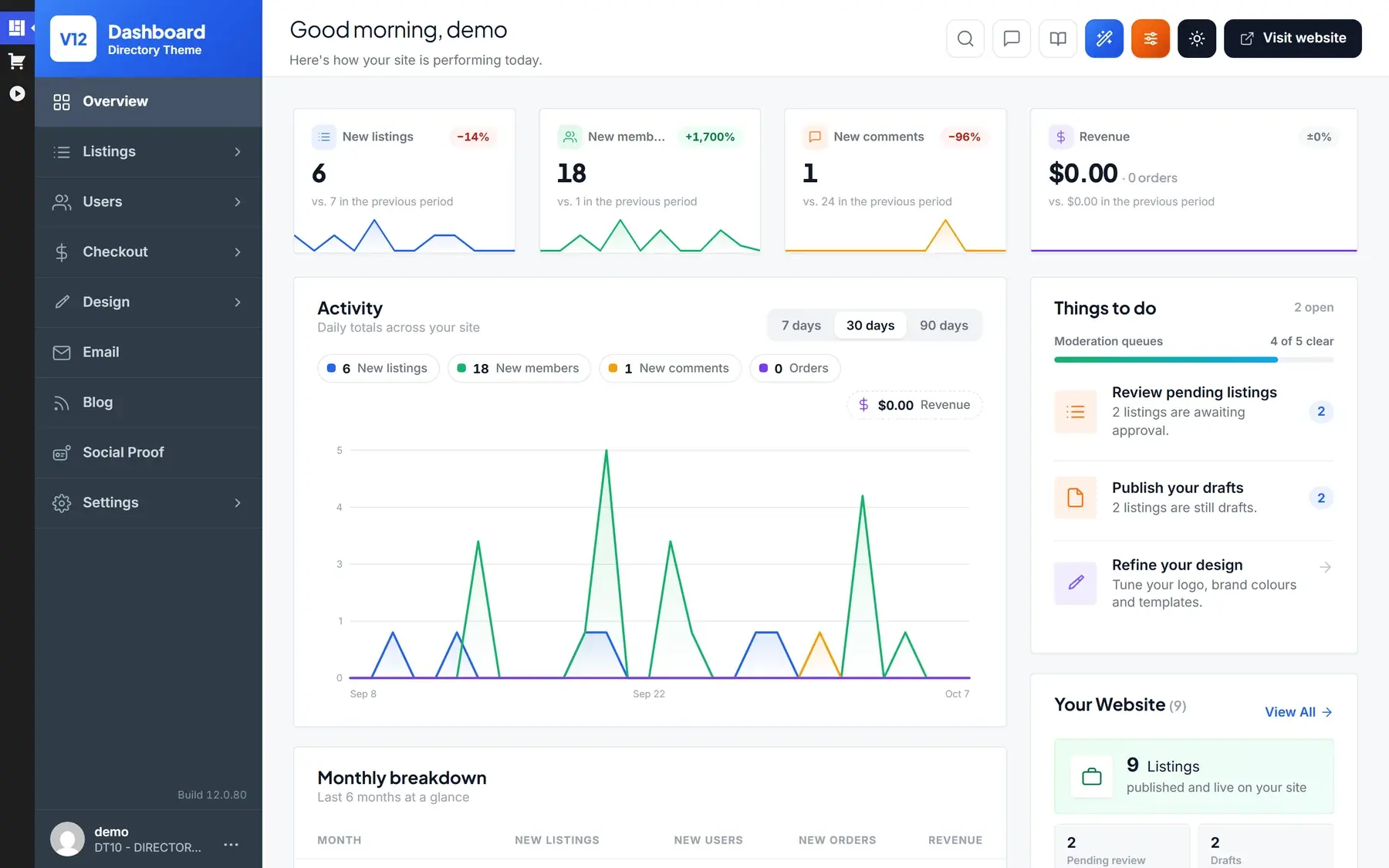Expand the Settings chevron in sidebar
The width and height of the screenshot is (1389, 868).
[x=238, y=503]
